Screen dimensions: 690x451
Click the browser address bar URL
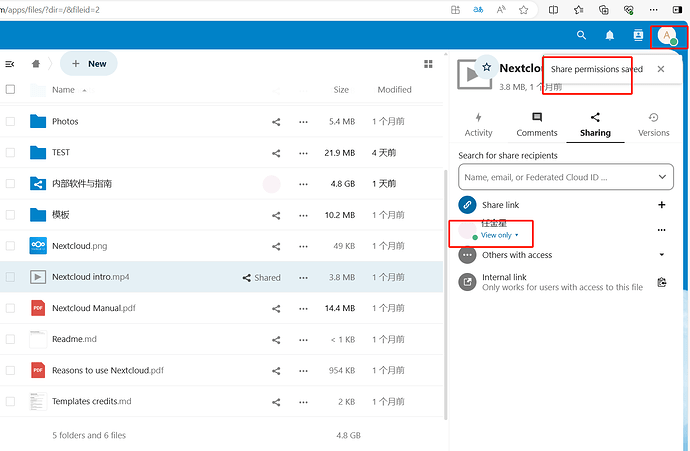[x=50, y=9]
